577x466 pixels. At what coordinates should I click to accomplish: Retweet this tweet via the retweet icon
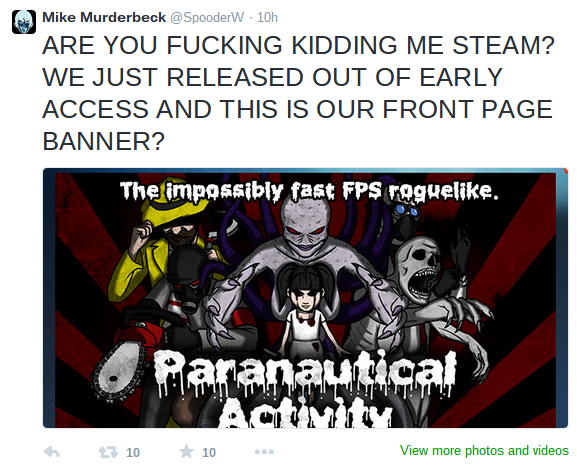pos(108,452)
